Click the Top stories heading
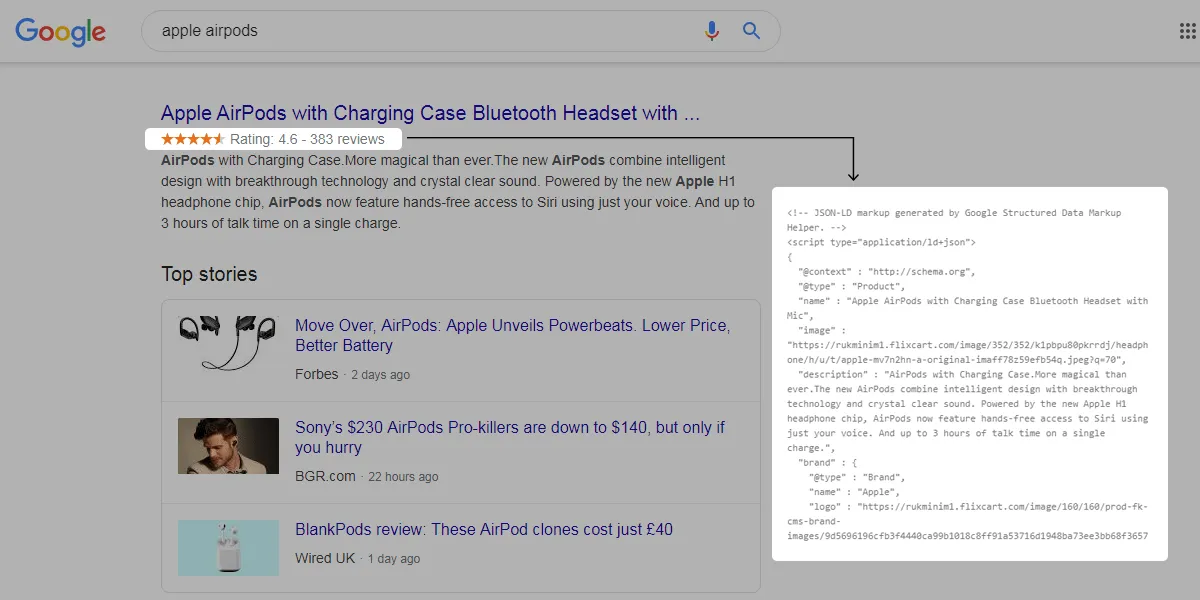The height and width of the screenshot is (600, 1200). (x=209, y=274)
